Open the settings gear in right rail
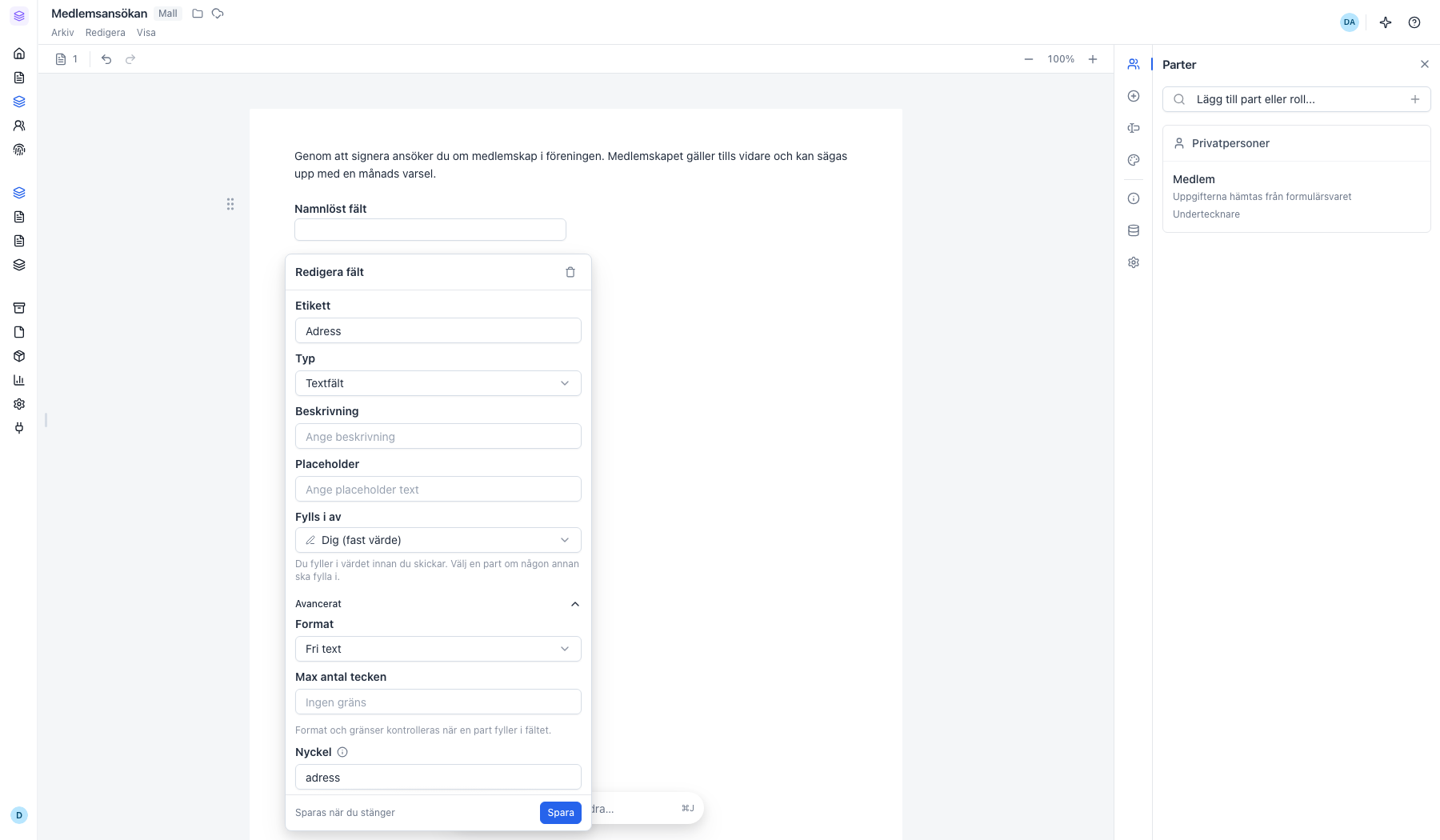Image resolution: width=1440 pixels, height=840 pixels. (x=1134, y=262)
